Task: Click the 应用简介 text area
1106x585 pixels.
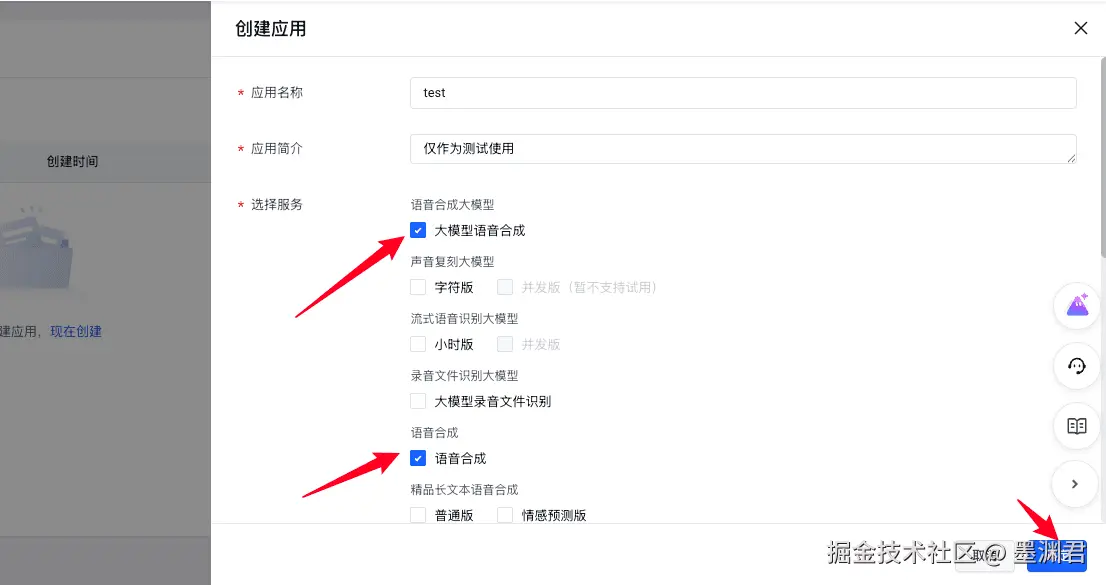Action: click(743, 149)
